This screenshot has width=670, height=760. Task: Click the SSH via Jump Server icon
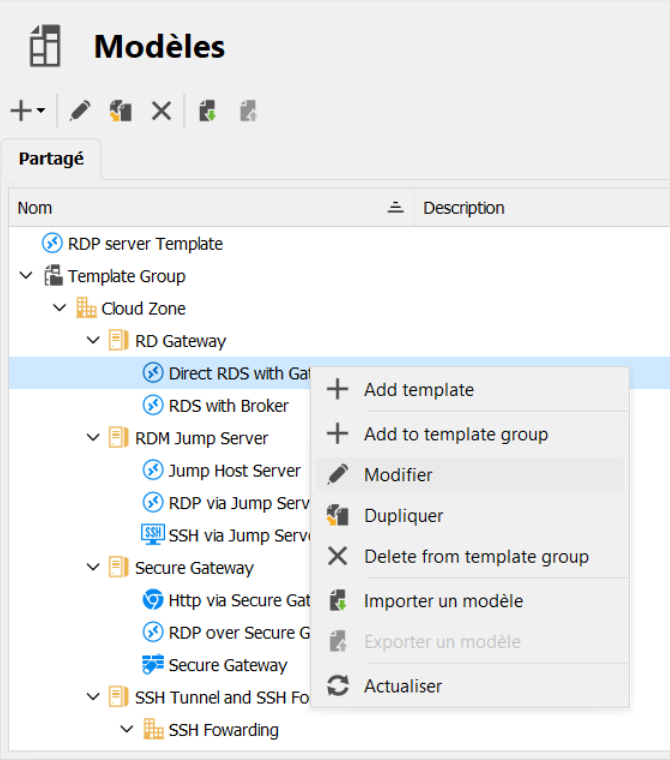click(x=152, y=535)
